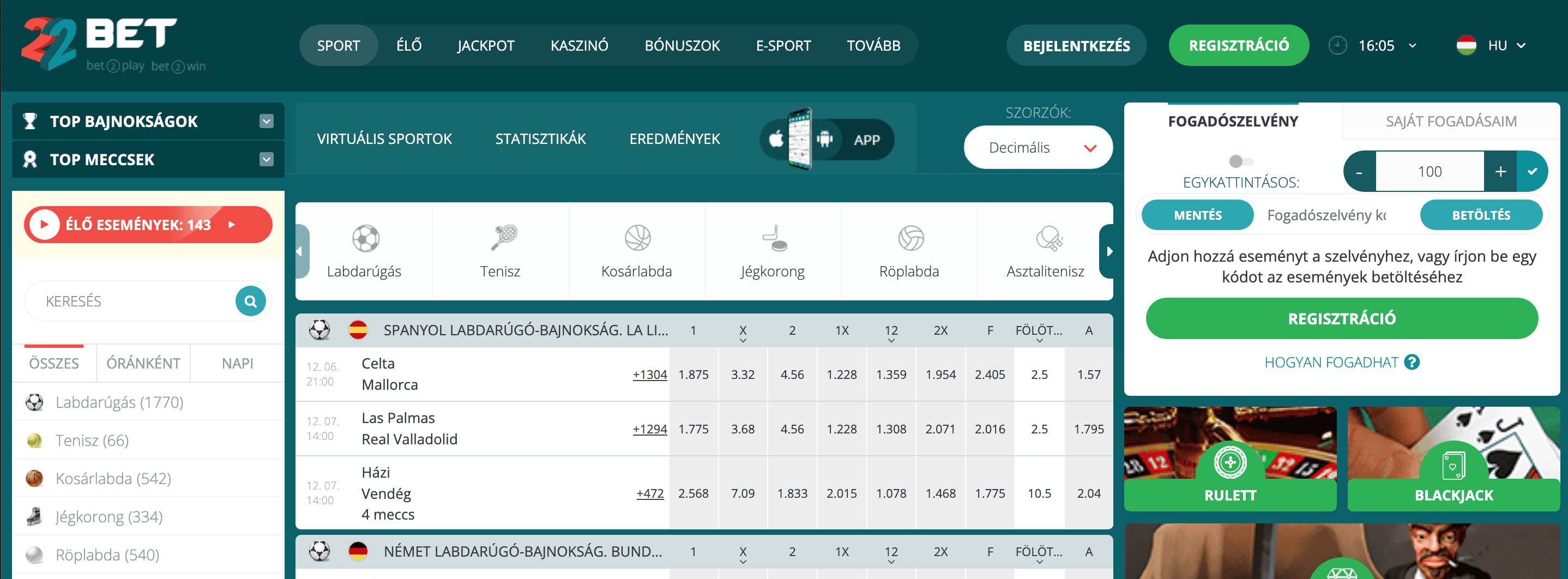This screenshot has width=1568, height=579.
Task: Open the JACKPOT menu item
Action: (486, 46)
